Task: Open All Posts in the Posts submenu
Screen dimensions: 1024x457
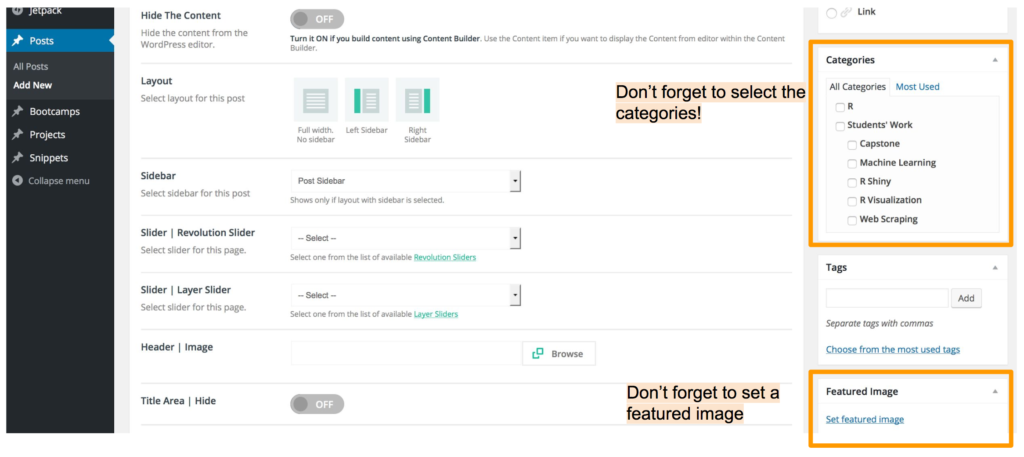Action: click(31, 67)
